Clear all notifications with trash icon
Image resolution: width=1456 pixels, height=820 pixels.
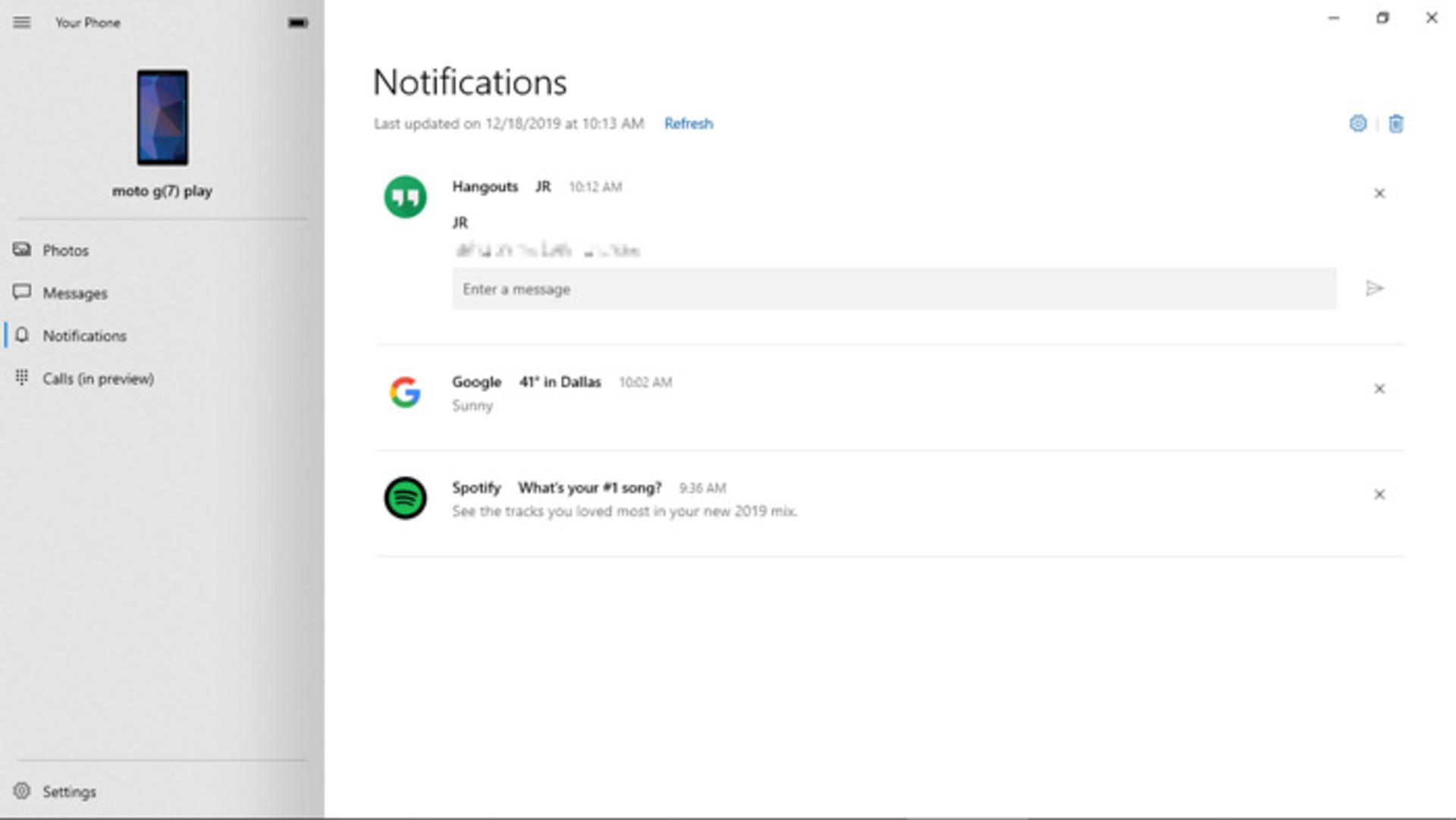[1396, 124]
